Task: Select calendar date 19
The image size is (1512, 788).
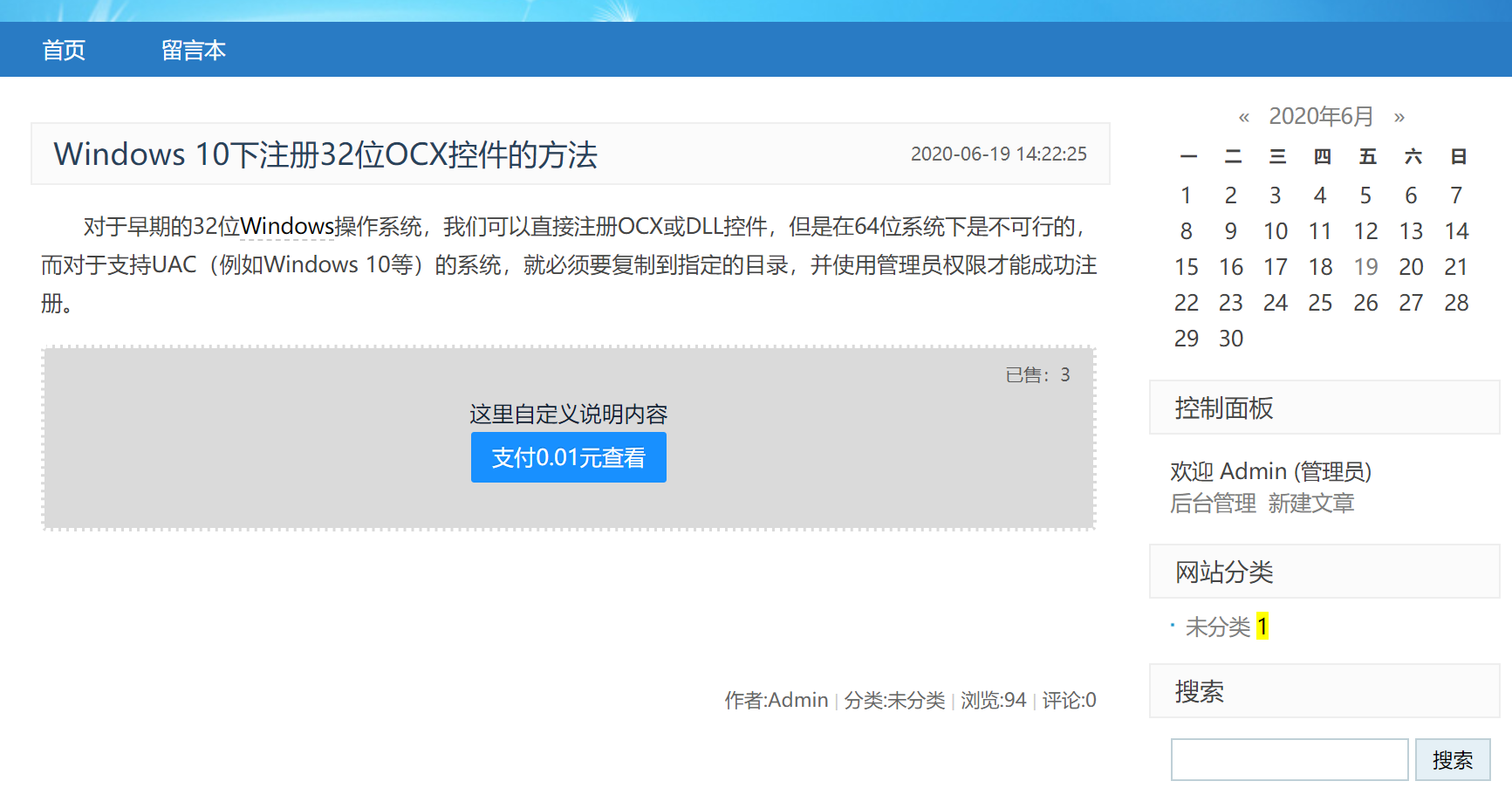Action: point(1365,267)
